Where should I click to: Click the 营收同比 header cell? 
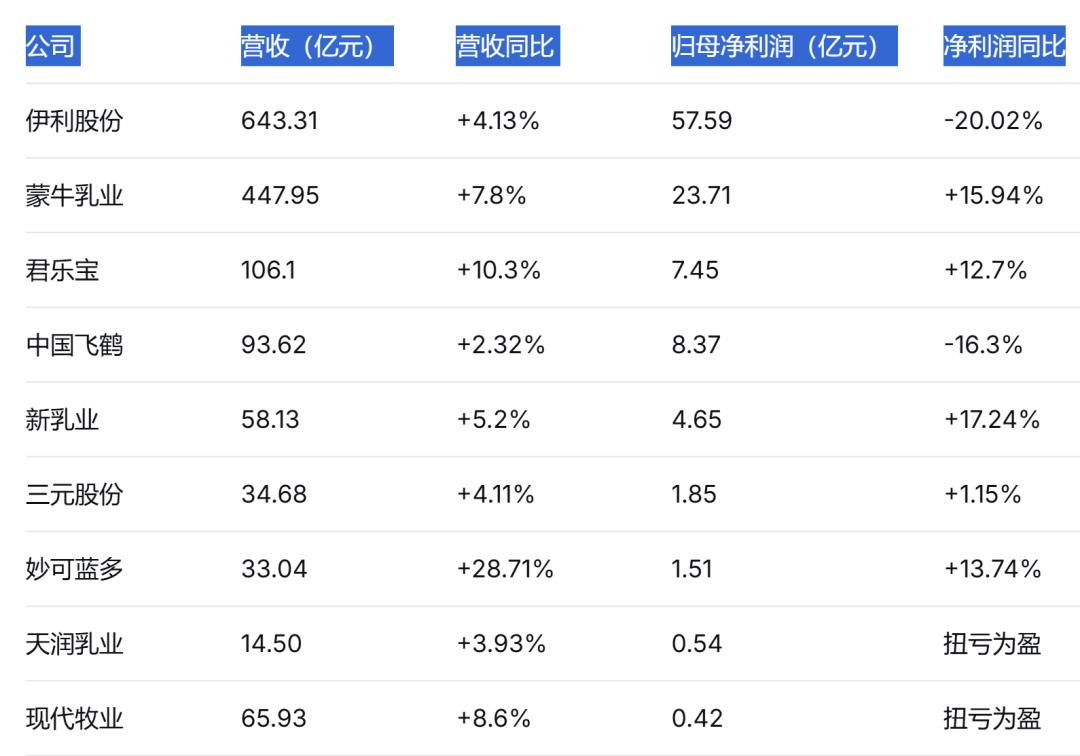point(508,46)
